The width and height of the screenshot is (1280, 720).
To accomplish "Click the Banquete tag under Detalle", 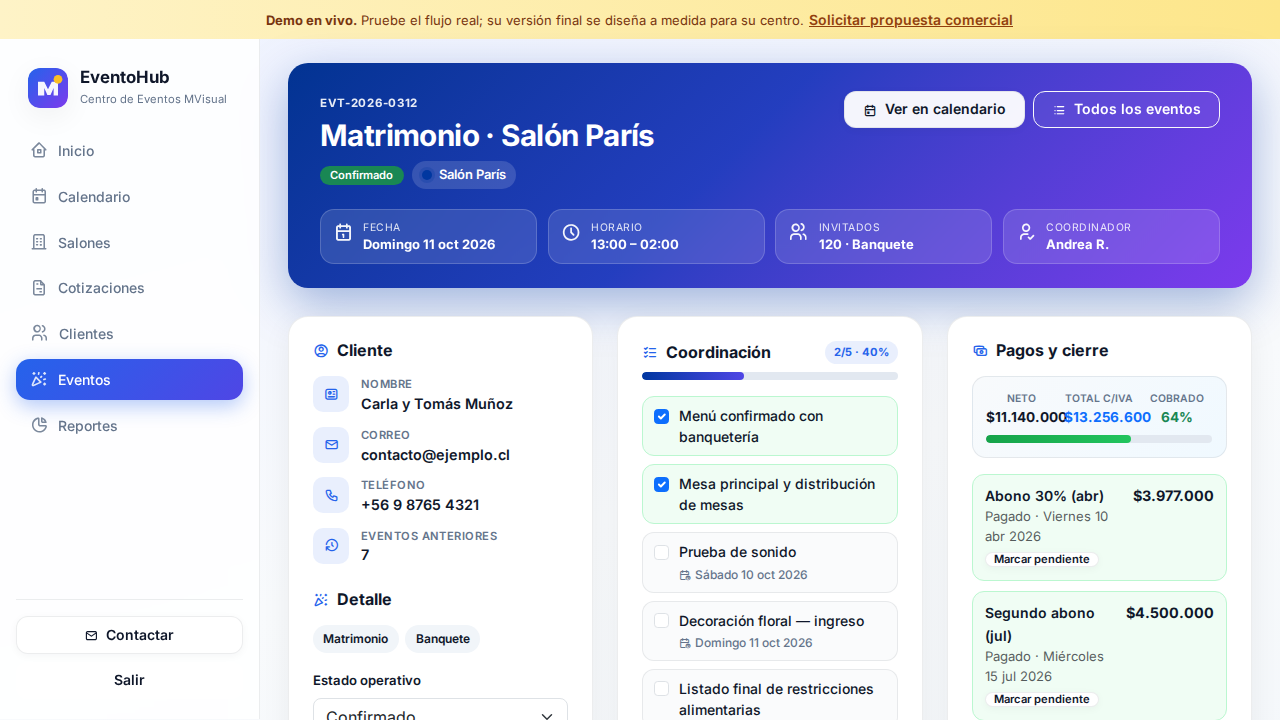I will click(443, 639).
